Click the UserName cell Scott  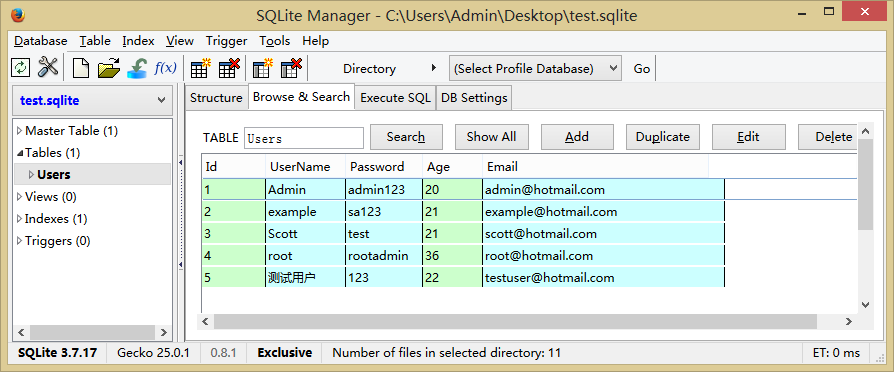pyautogui.click(x=306, y=234)
